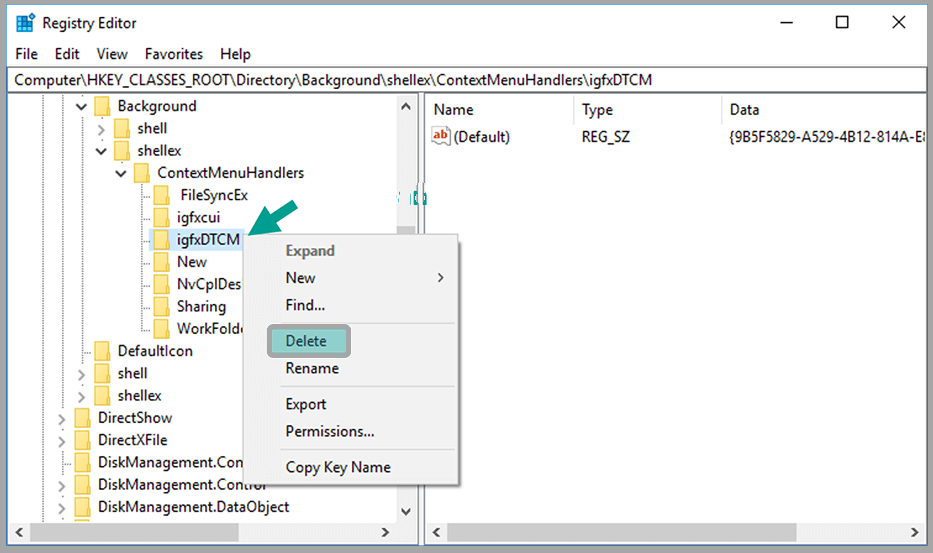Open the Help menu
933x553 pixels.
(x=236, y=54)
